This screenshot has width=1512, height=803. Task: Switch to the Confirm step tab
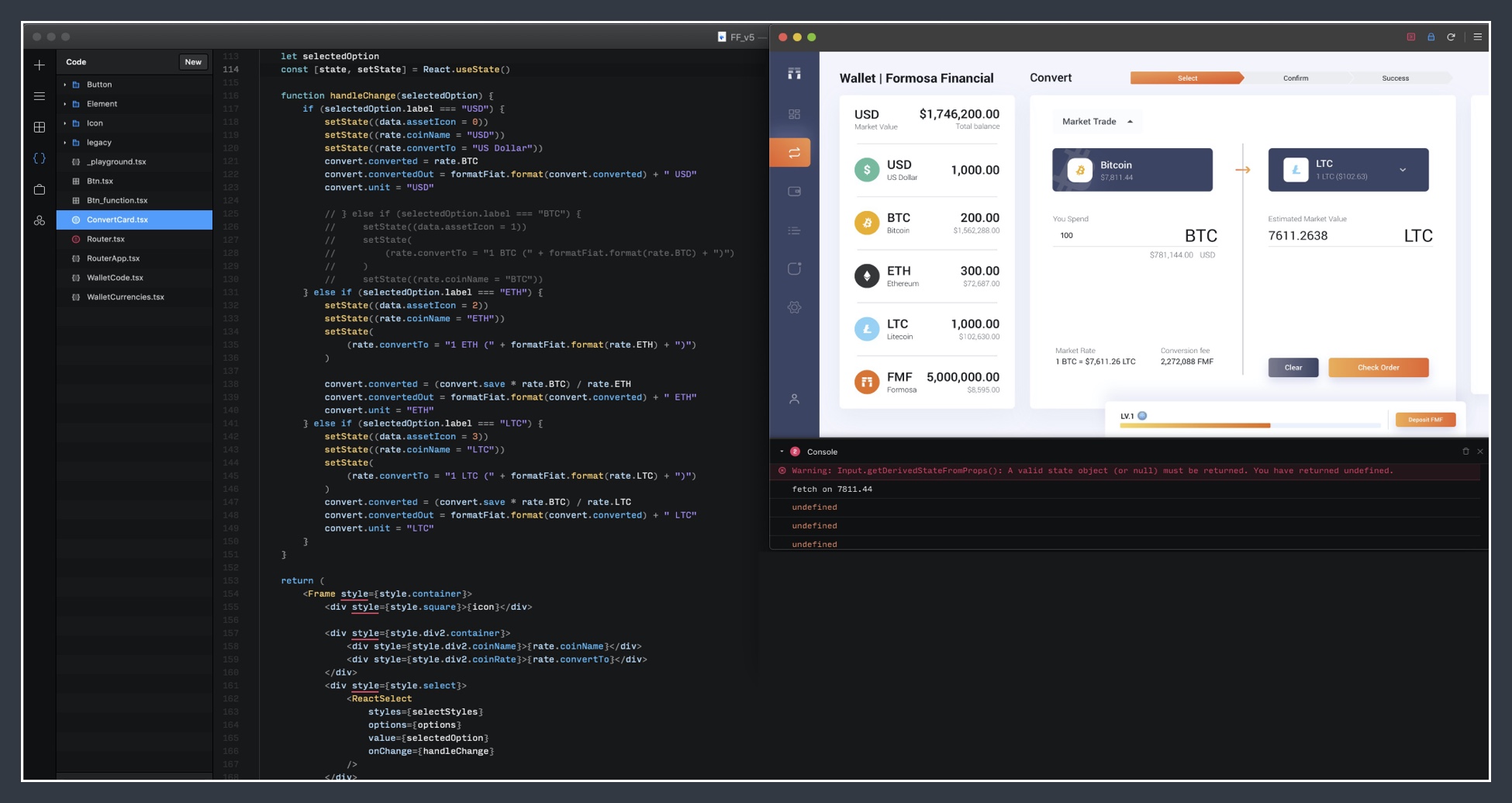tap(1295, 78)
